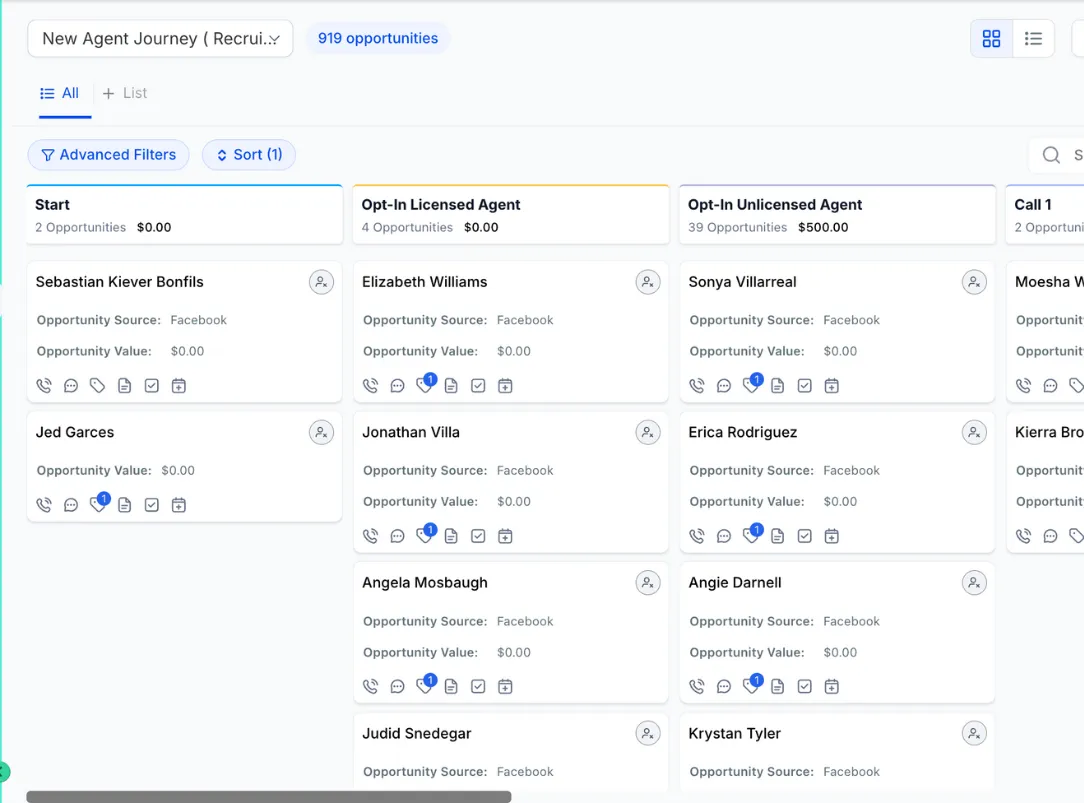This screenshot has width=1084, height=803.
Task: Open tags icon with badge on Jed Garces card
Action: pyautogui.click(x=99, y=502)
